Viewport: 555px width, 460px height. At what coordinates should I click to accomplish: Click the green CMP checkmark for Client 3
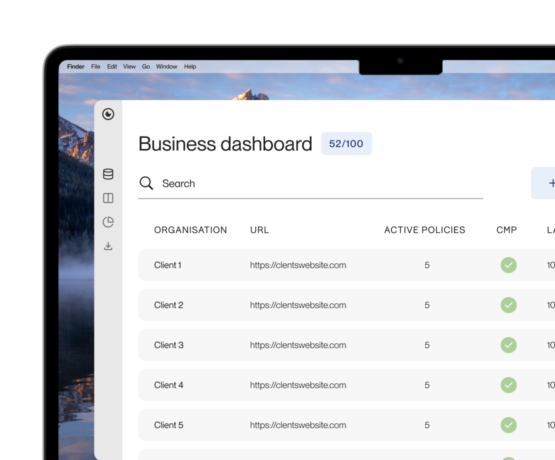point(508,345)
